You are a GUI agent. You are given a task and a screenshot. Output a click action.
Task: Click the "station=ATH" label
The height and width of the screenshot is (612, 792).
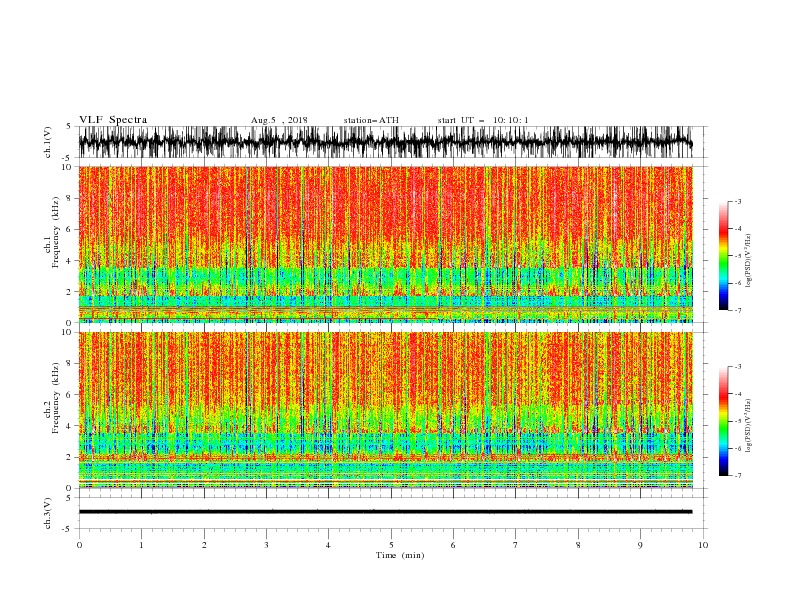point(371,120)
